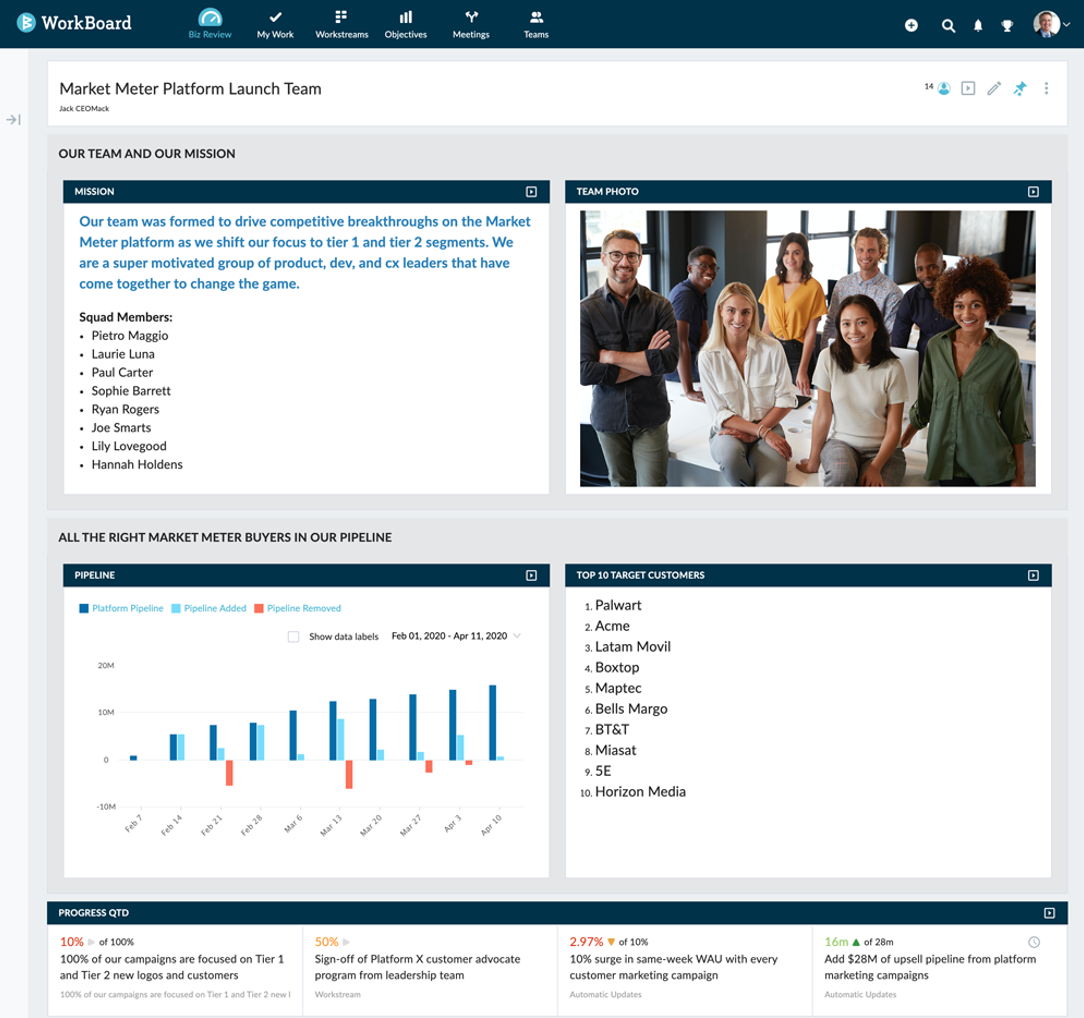The height and width of the screenshot is (1018, 1084).
Task: Click the 50% progress value
Action: click(x=326, y=942)
